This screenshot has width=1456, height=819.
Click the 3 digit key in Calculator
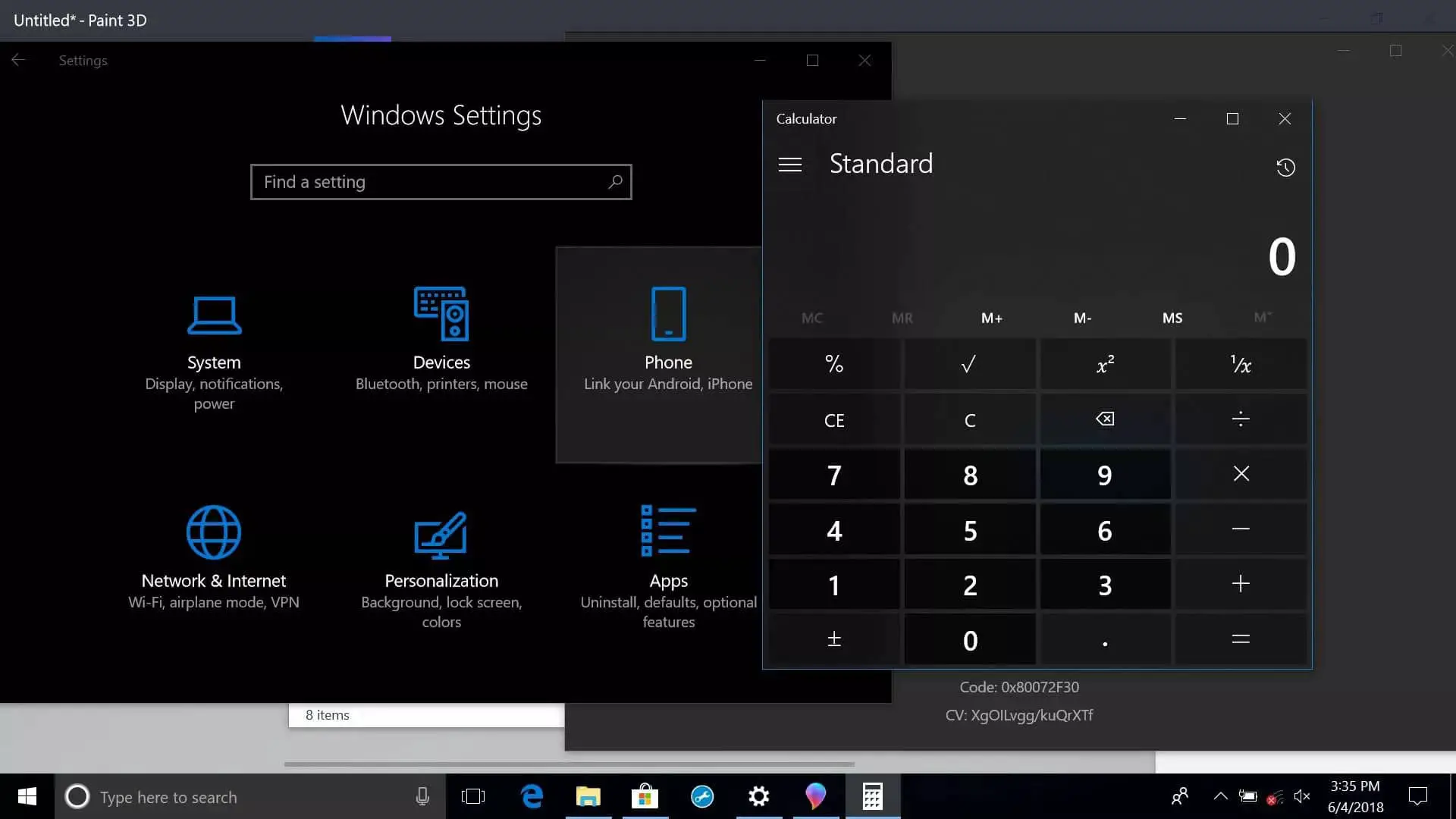(1105, 584)
